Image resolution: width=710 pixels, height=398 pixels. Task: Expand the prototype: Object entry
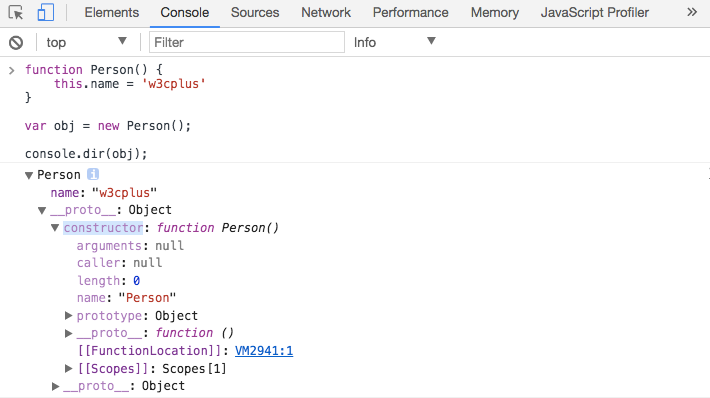[68, 316]
